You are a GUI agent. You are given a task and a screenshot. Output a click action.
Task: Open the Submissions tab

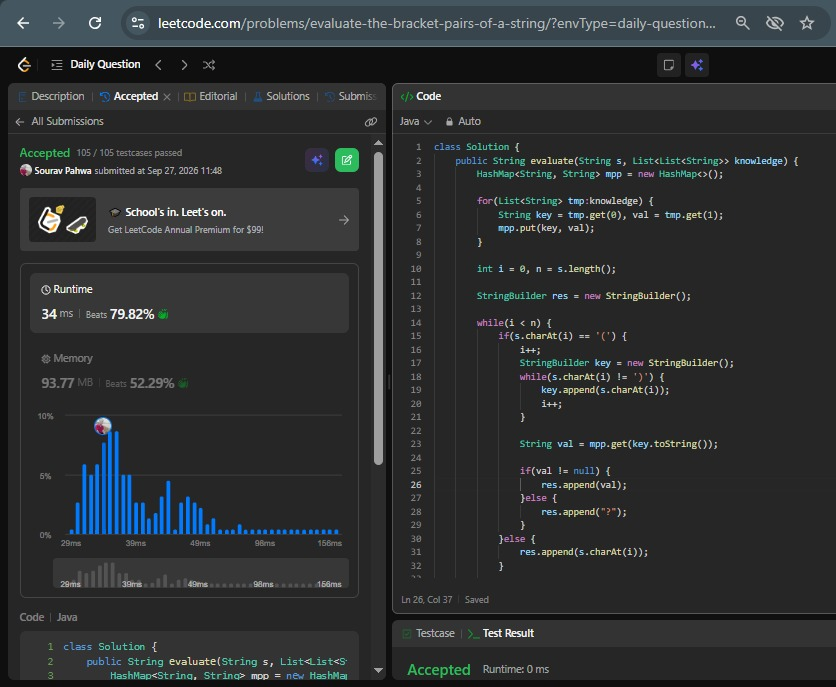pos(350,96)
